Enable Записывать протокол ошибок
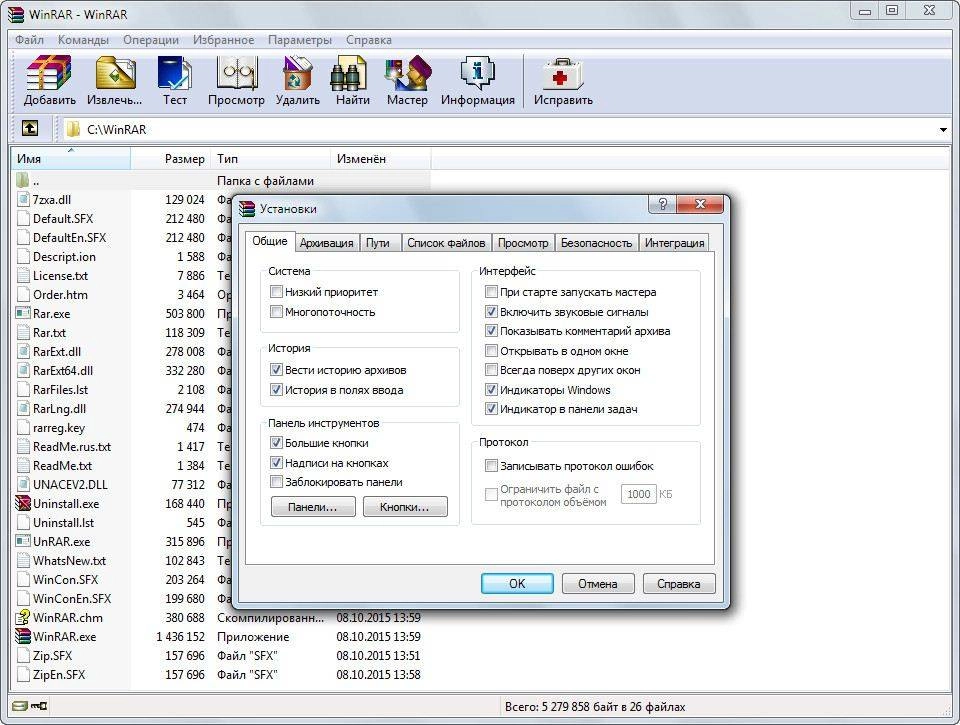Screen dimensions: 960x725 (x=491, y=466)
